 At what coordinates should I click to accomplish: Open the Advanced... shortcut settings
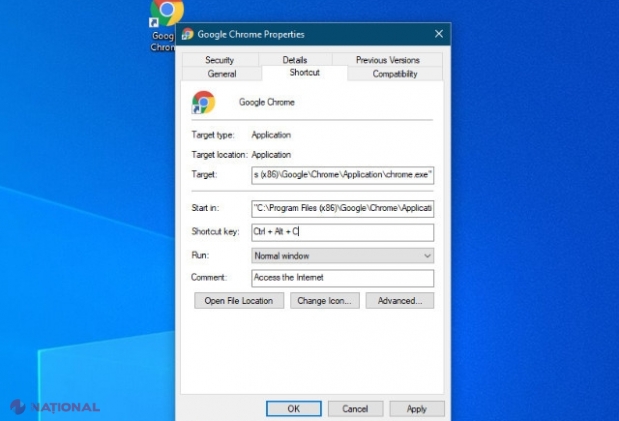click(x=399, y=300)
